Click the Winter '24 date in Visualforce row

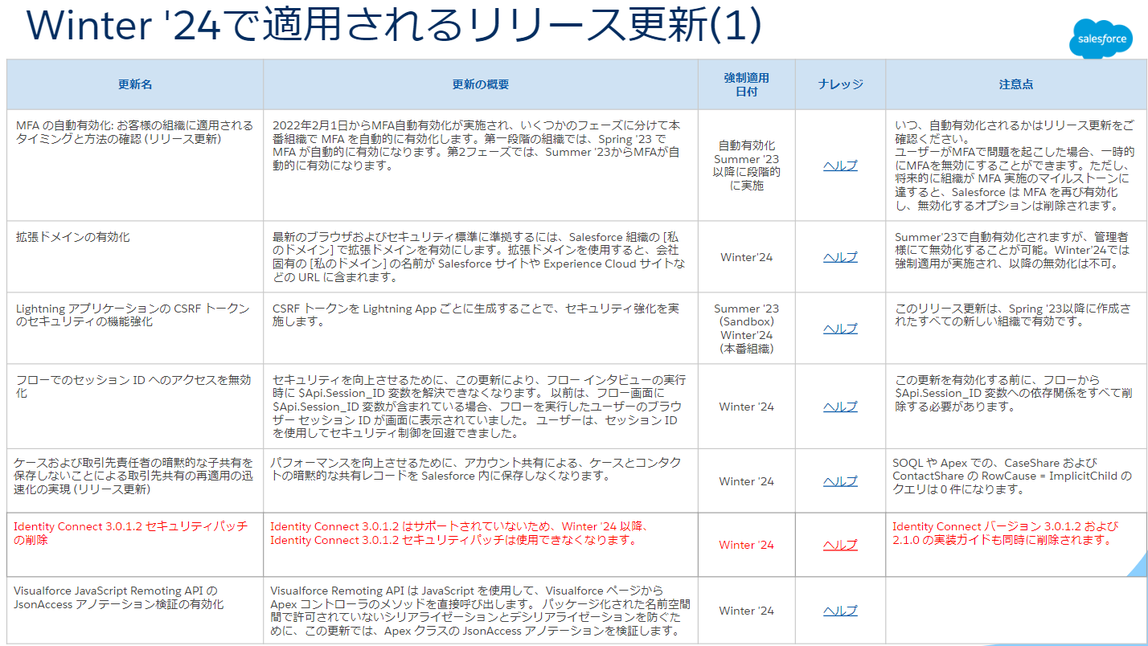tap(746, 610)
